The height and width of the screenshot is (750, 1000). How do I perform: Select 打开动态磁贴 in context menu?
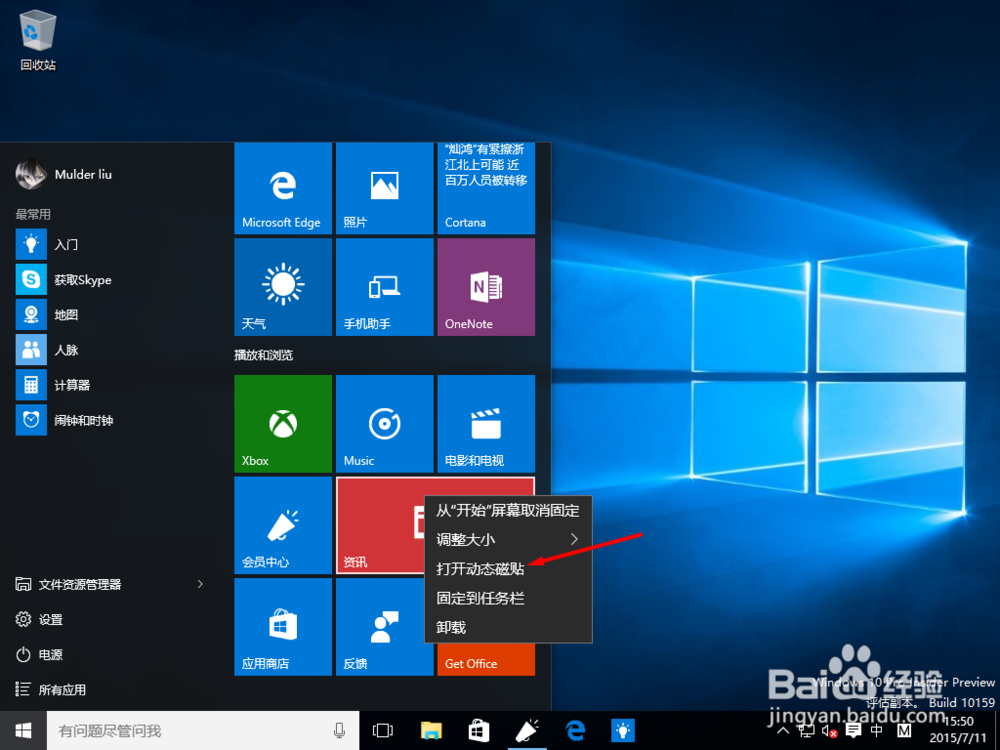pos(508,569)
